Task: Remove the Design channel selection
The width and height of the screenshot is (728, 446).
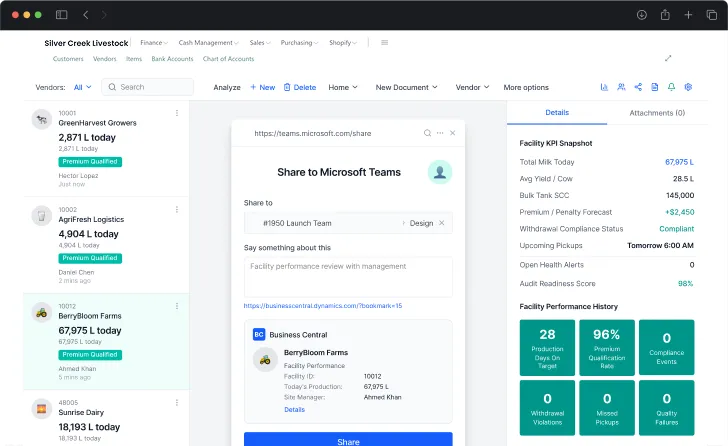Action: (442, 223)
